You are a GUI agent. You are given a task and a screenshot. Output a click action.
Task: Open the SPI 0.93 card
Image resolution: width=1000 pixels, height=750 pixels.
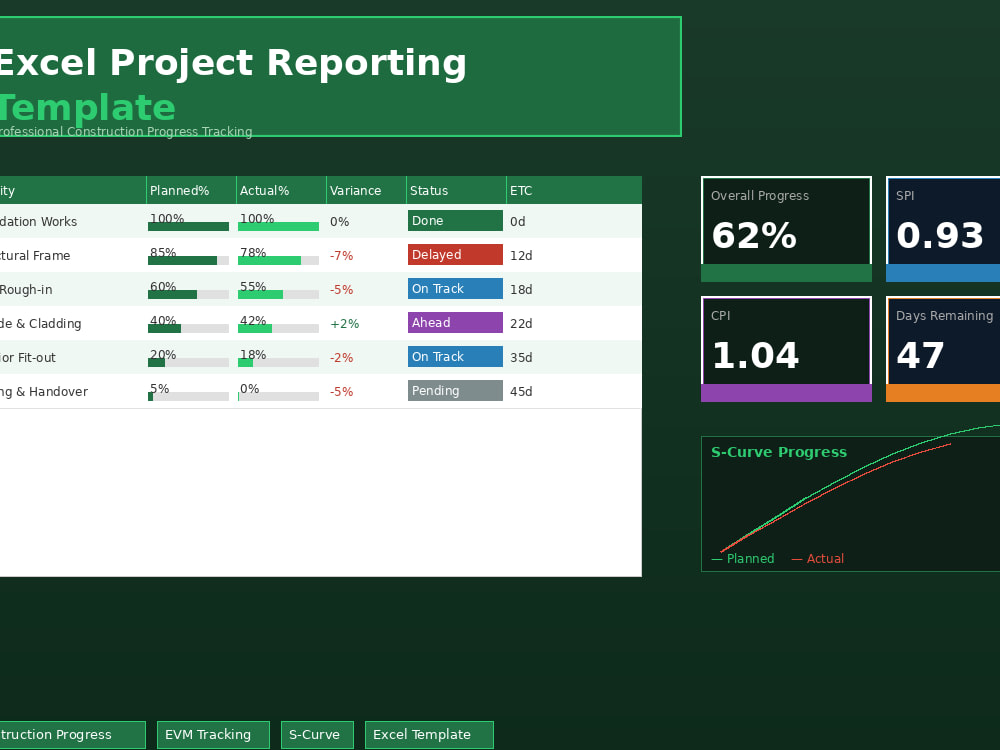943,229
